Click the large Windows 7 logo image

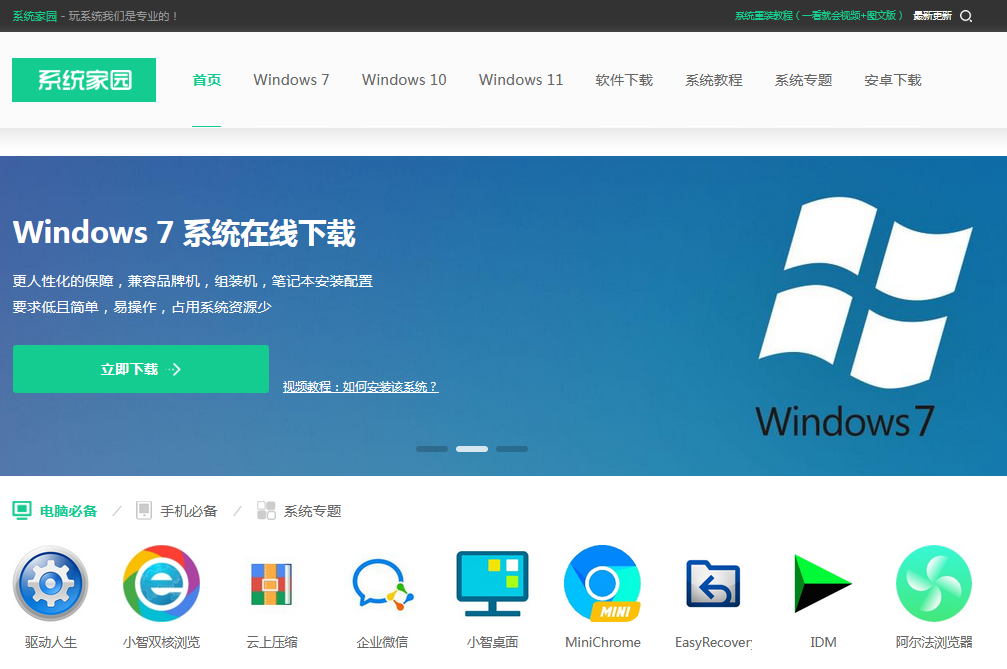click(x=865, y=318)
